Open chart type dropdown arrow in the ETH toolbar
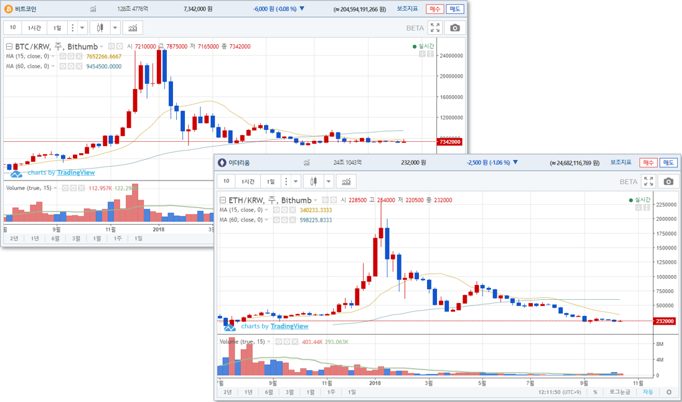Image resolution: width=682 pixels, height=402 pixels. tap(329, 181)
